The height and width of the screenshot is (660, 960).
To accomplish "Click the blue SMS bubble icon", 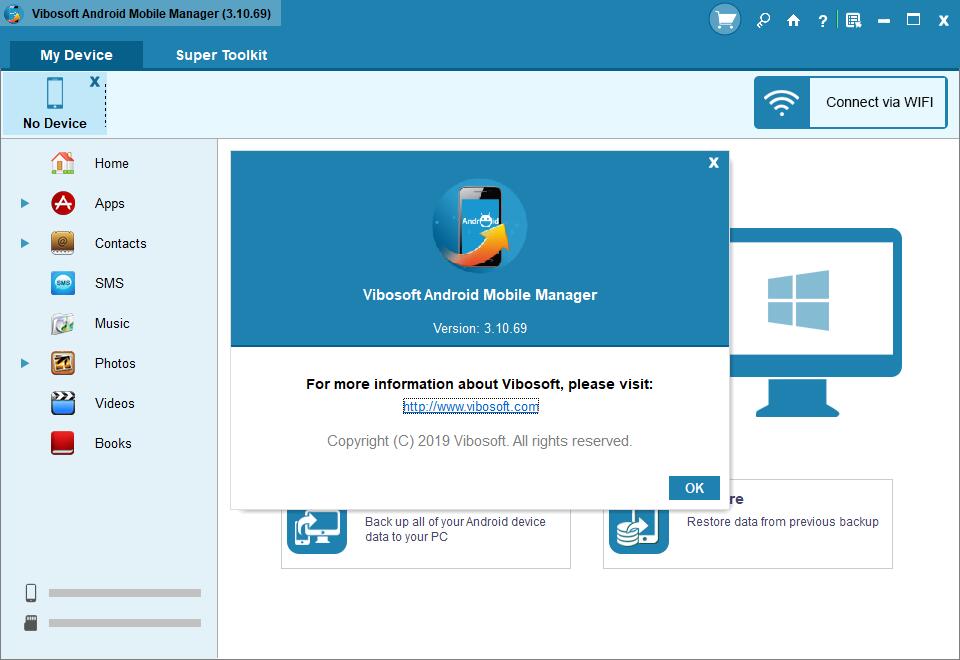I will [62, 283].
